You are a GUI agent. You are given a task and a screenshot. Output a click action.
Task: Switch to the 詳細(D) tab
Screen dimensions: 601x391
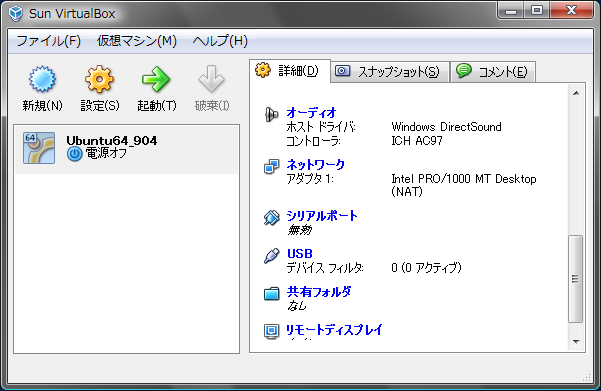(x=290, y=71)
